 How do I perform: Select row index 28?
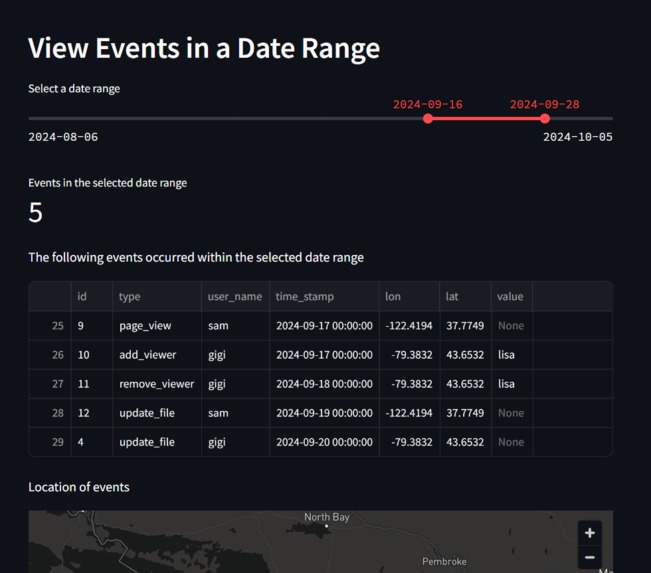[x=50, y=413]
